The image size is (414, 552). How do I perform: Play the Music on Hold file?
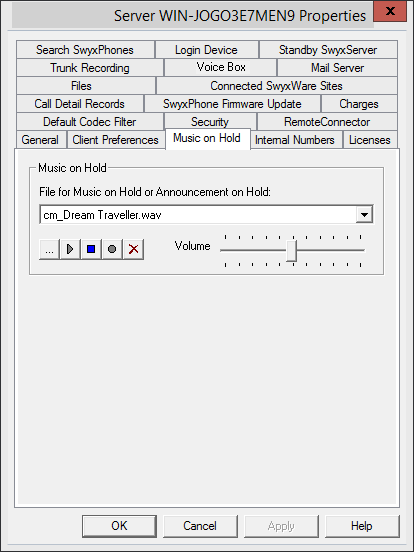[x=70, y=250]
